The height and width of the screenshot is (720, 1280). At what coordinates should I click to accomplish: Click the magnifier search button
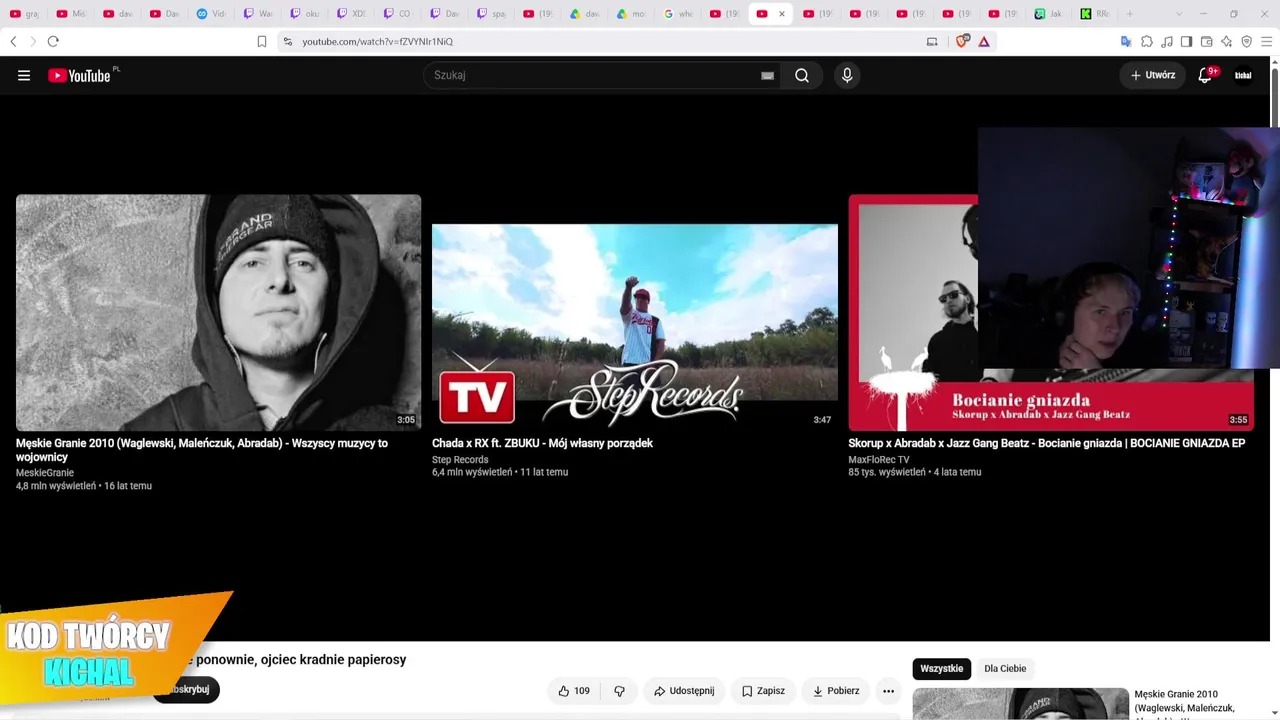(x=802, y=75)
